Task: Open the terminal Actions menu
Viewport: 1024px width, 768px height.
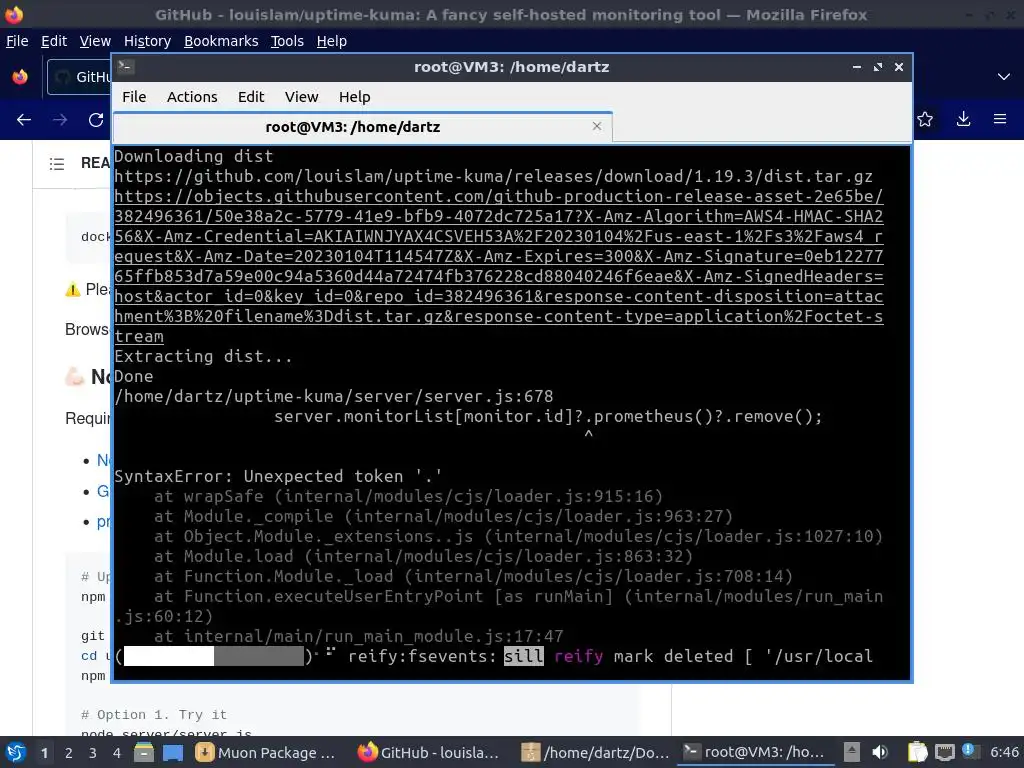Action: (192, 97)
